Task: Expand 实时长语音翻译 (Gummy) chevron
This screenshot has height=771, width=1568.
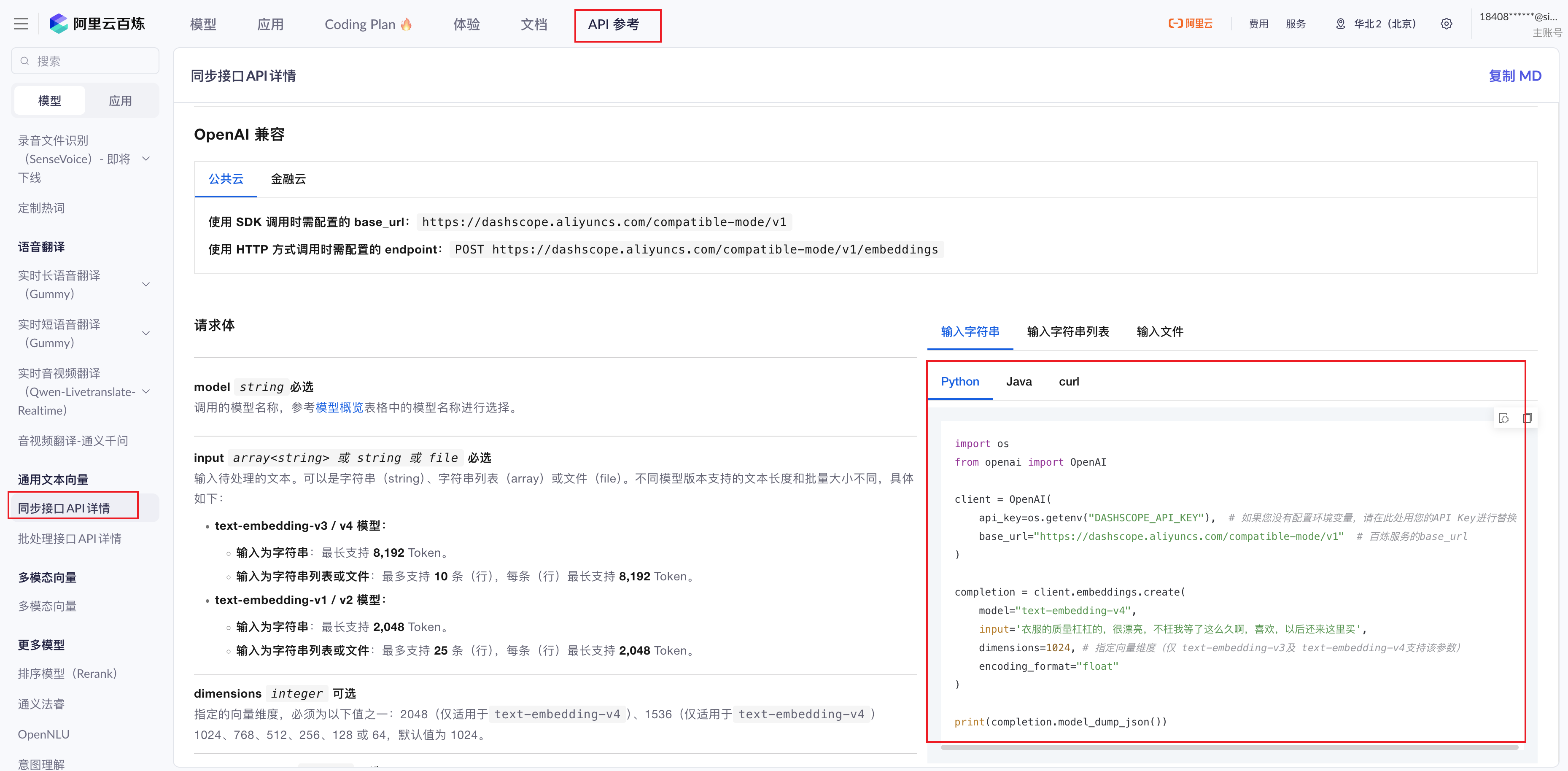Action: 146,284
